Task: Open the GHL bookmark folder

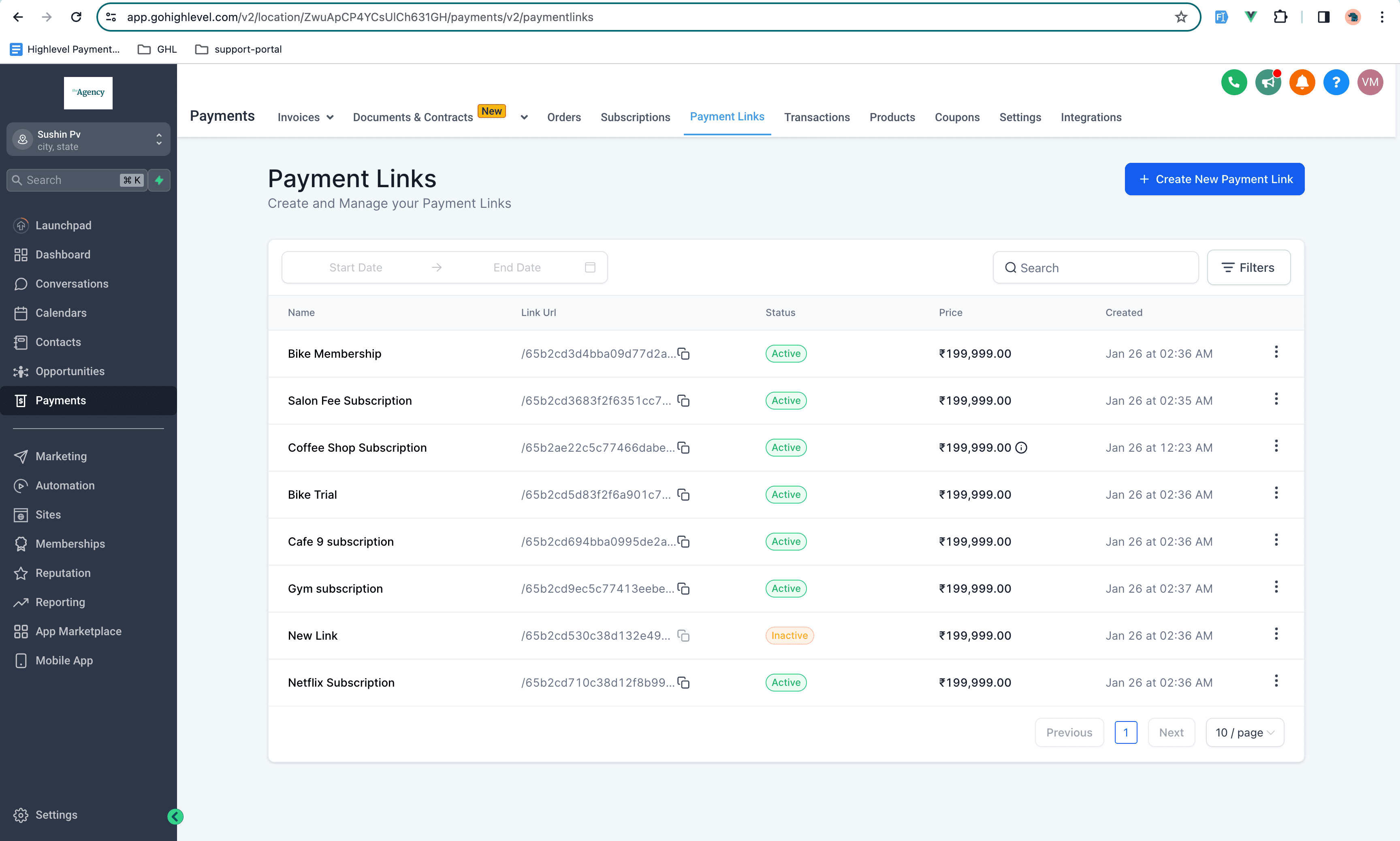Action: (157, 49)
